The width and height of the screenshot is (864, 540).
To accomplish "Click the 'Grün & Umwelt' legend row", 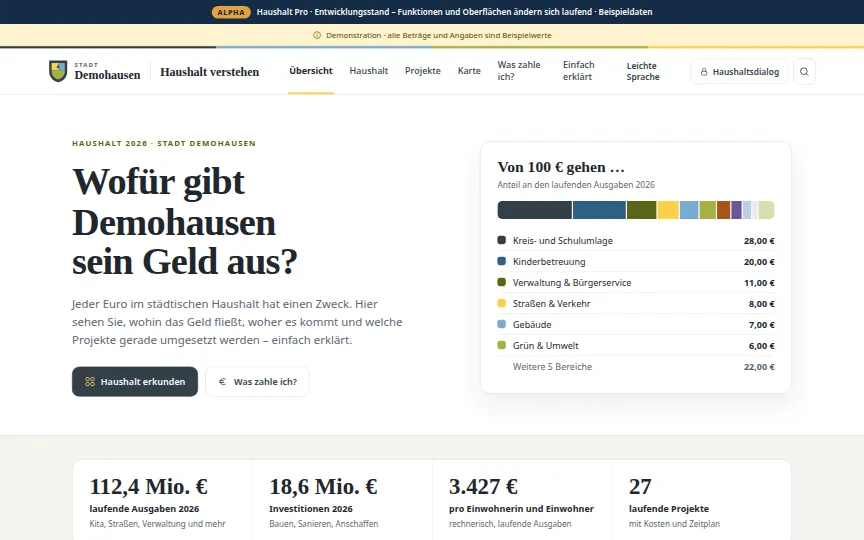I will [636, 345].
